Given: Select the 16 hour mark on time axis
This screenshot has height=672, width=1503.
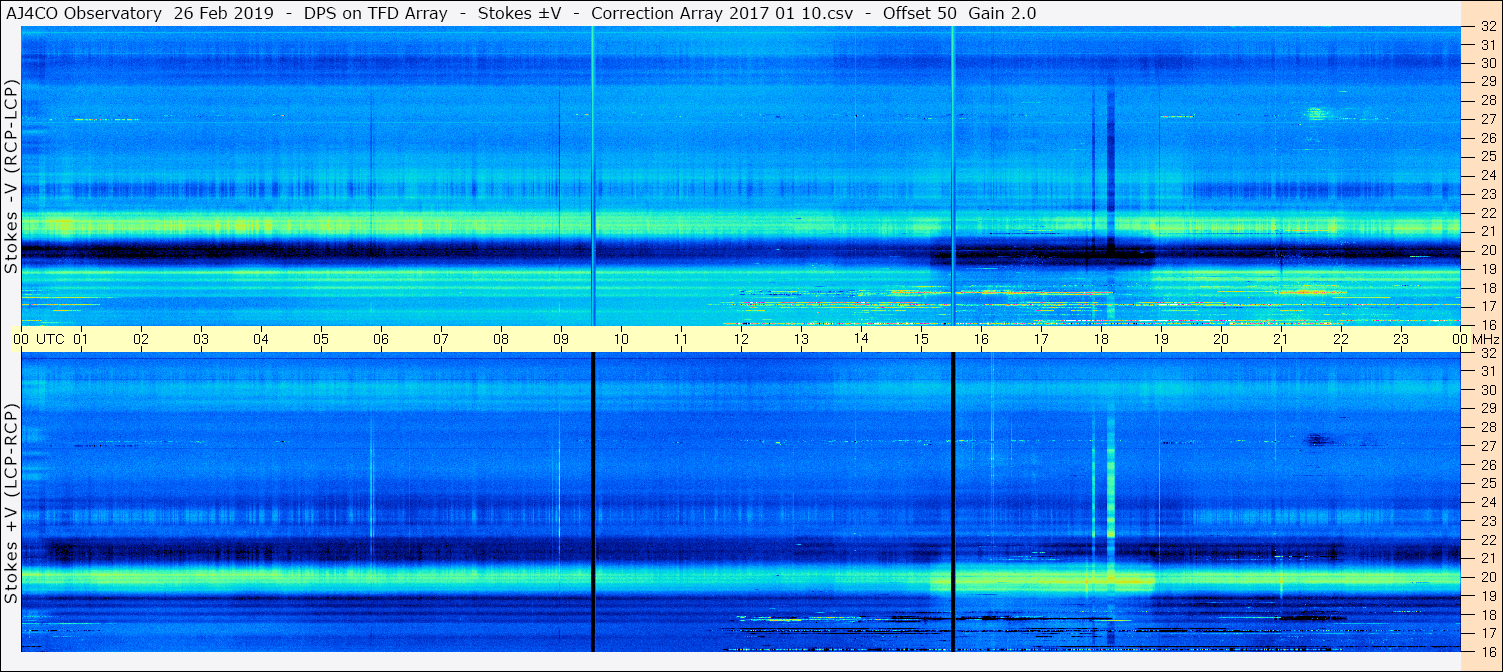Looking at the screenshot, I should point(981,339).
